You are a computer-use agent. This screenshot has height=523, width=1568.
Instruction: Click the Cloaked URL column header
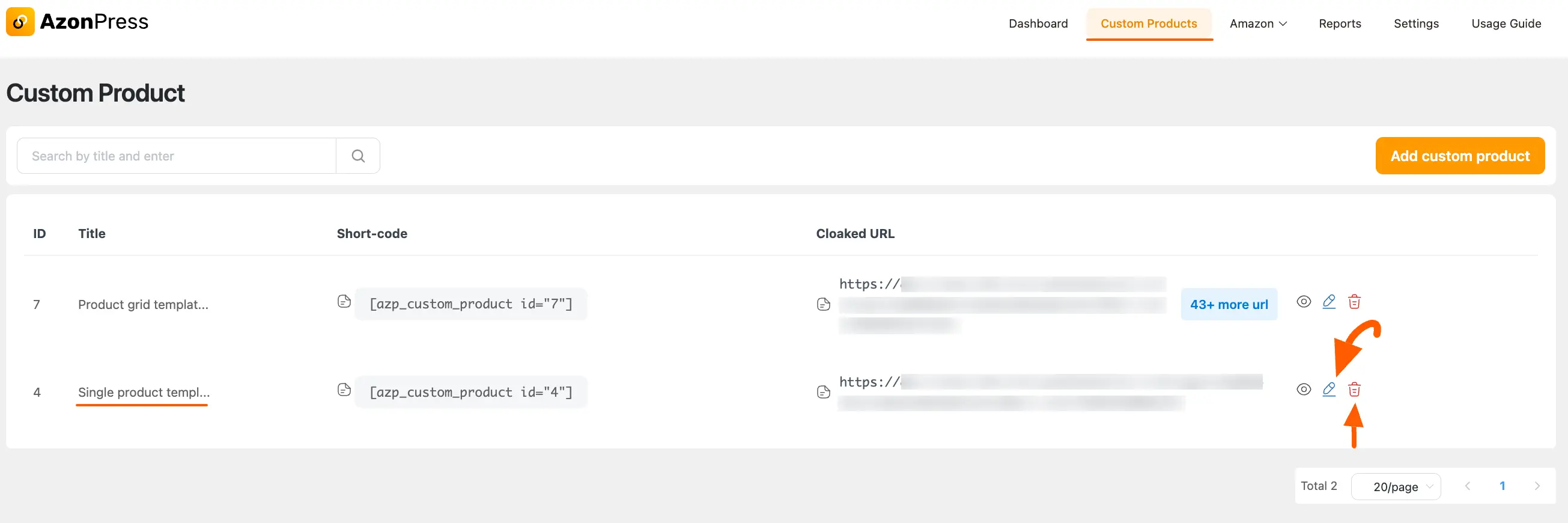pos(855,234)
